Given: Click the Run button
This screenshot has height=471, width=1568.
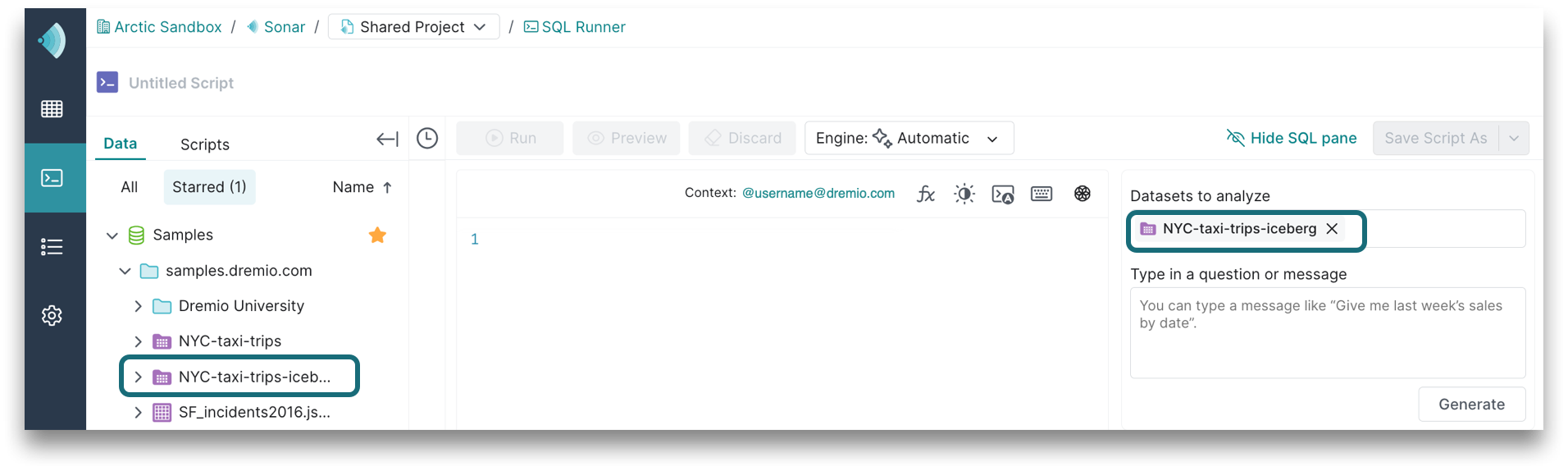Looking at the screenshot, I should tap(510, 138).
